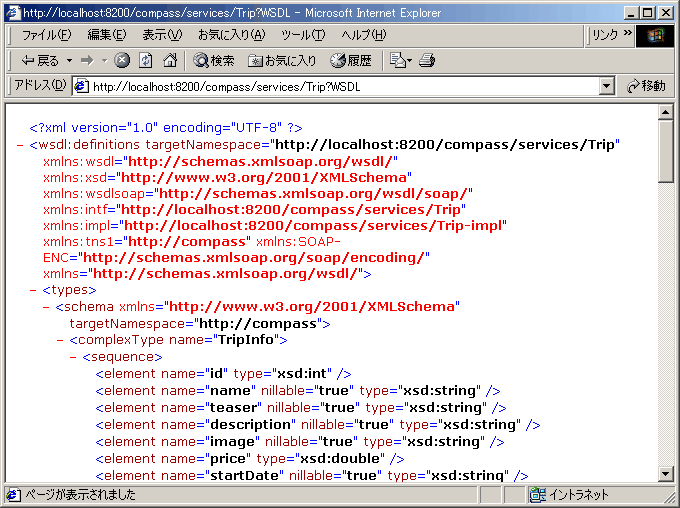The image size is (680, 508).
Task: Click the forward arrow button
Action: point(87,61)
